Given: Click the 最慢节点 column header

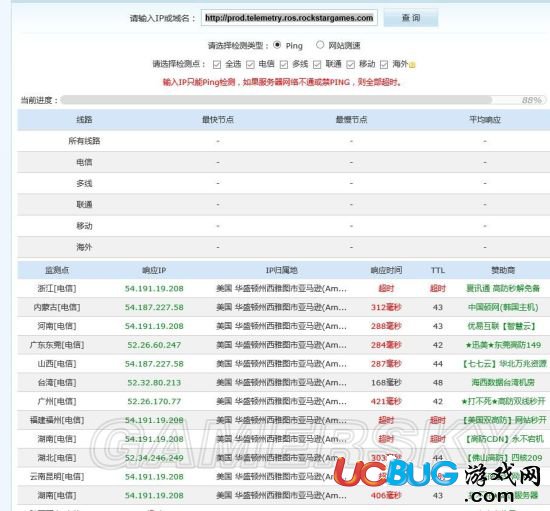Looking at the screenshot, I should pyautogui.click(x=351, y=120).
